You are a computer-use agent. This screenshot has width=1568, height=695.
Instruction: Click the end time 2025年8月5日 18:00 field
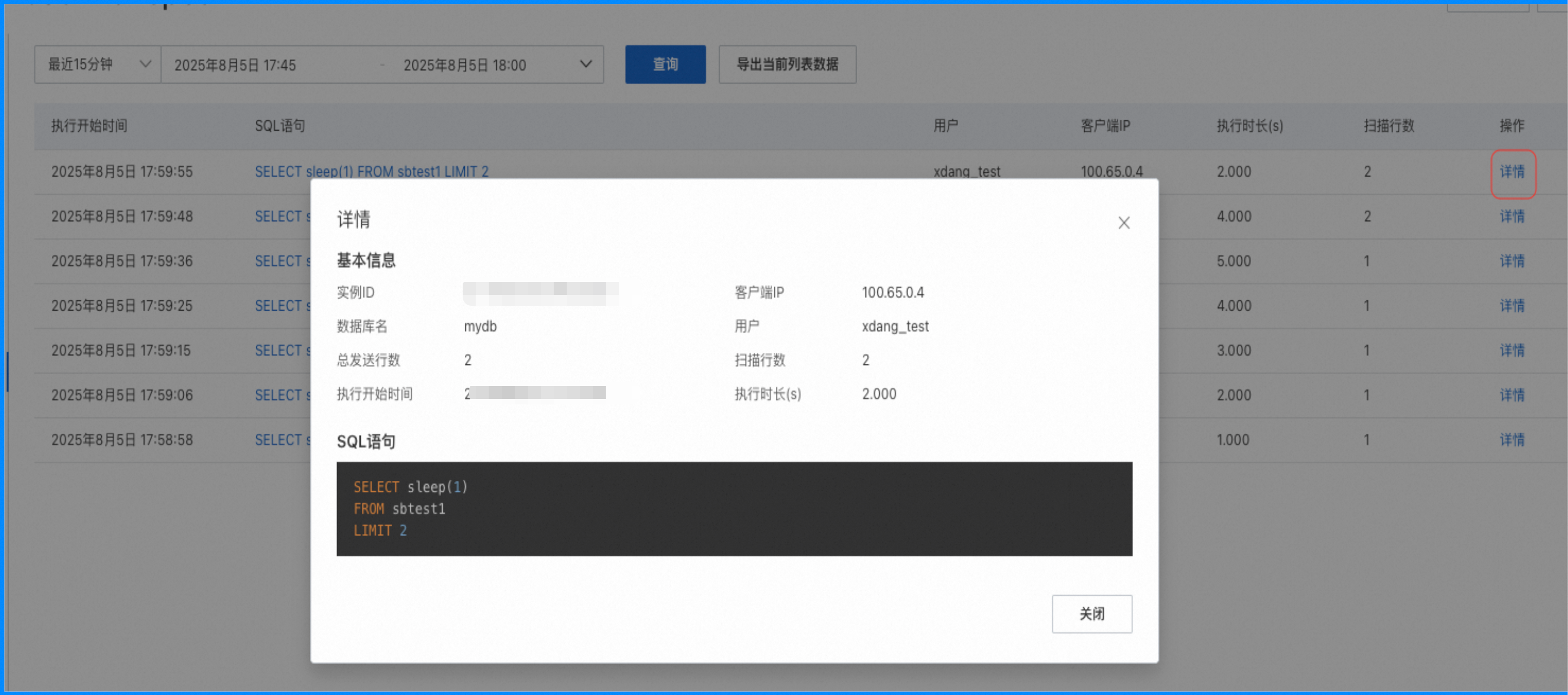tap(464, 65)
